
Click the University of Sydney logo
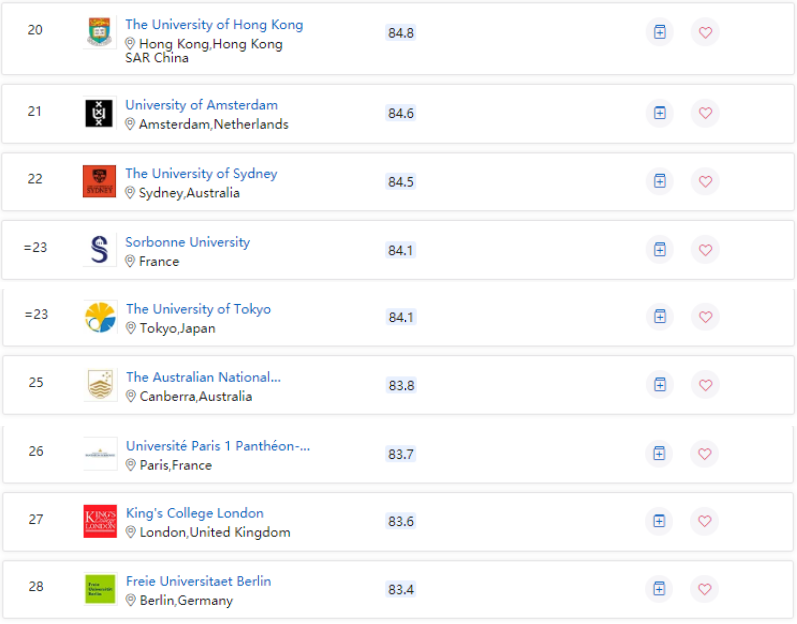99,182
